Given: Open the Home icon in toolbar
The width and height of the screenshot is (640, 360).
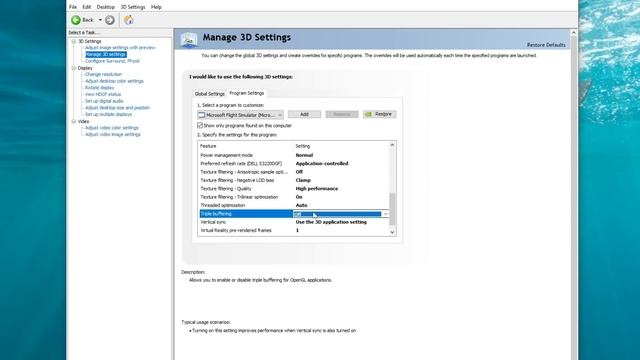Looking at the screenshot, I should [129, 20].
